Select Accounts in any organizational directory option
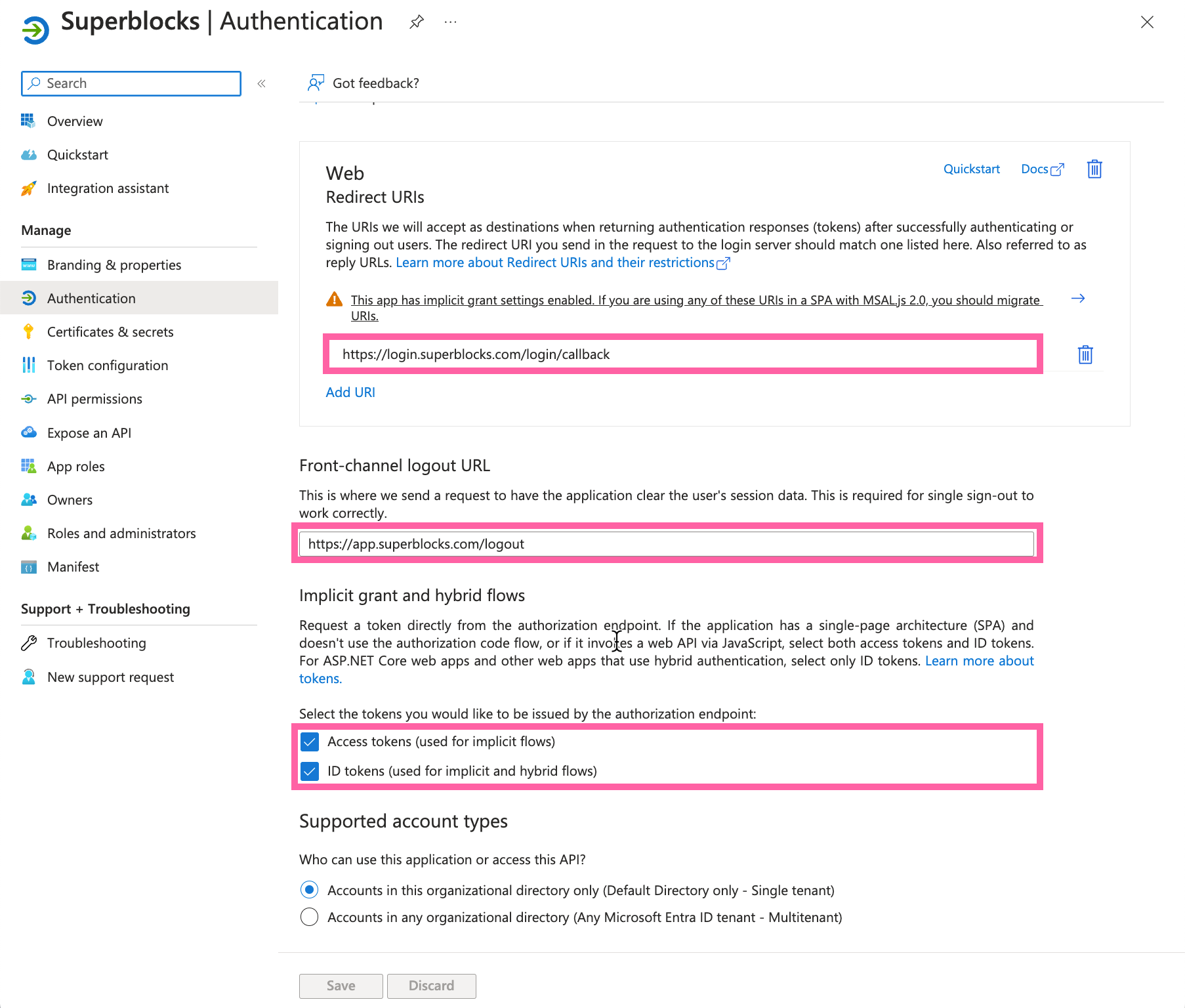This screenshot has height=1008, width=1185. tap(309, 917)
